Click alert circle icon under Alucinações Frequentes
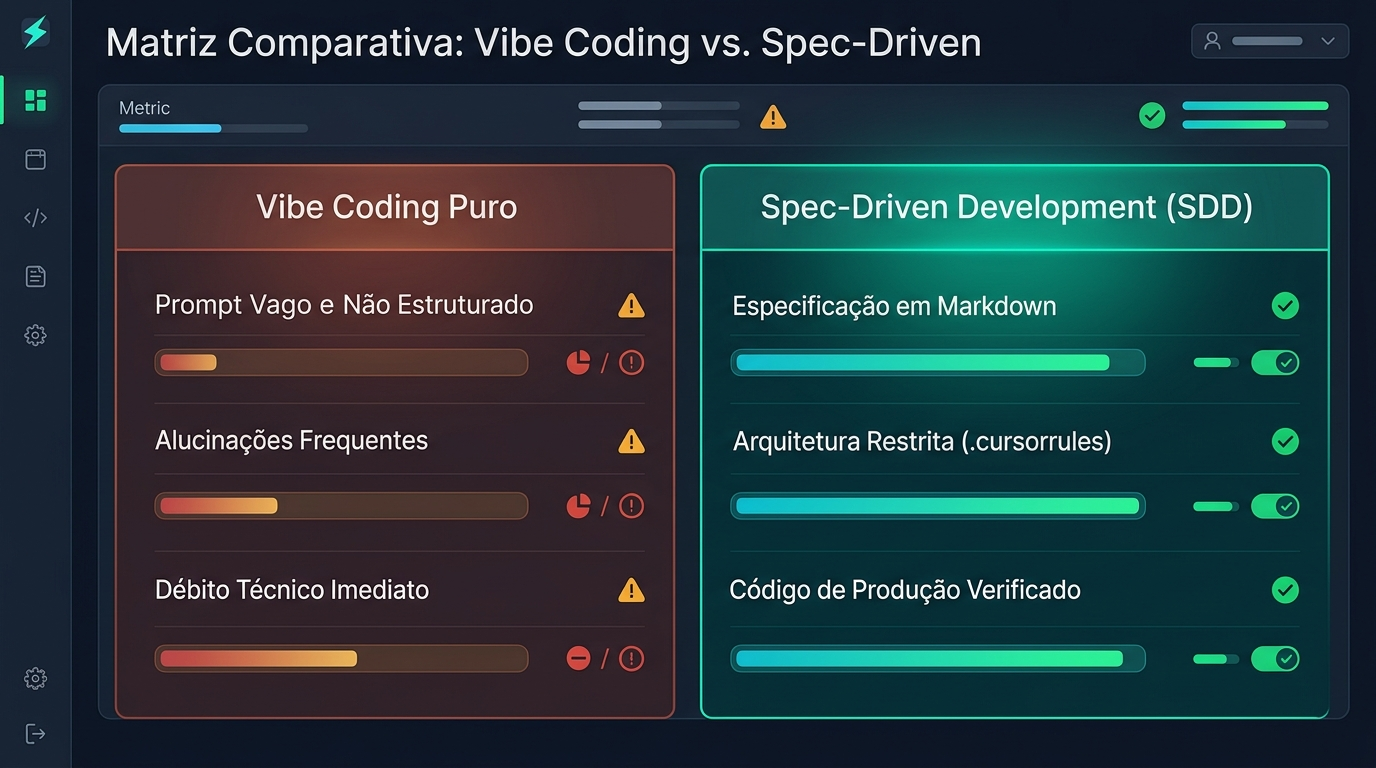The image size is (1376, 768). click(631, 506)
